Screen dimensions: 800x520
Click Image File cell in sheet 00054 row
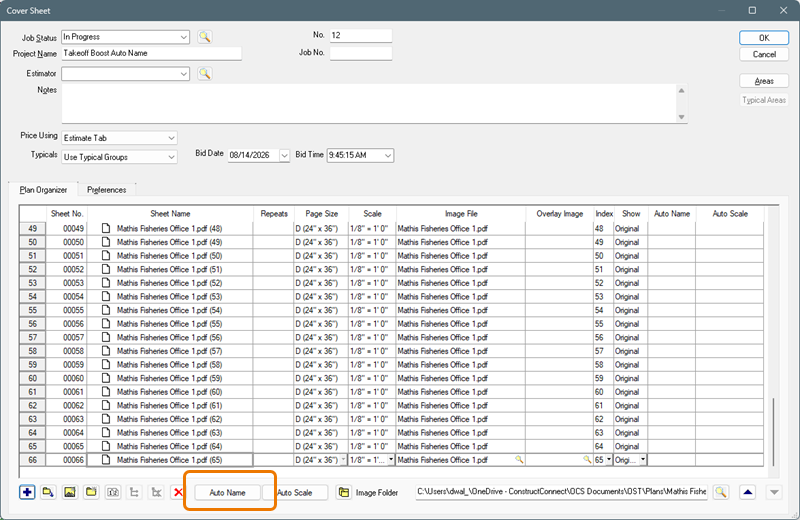point(461,296)
